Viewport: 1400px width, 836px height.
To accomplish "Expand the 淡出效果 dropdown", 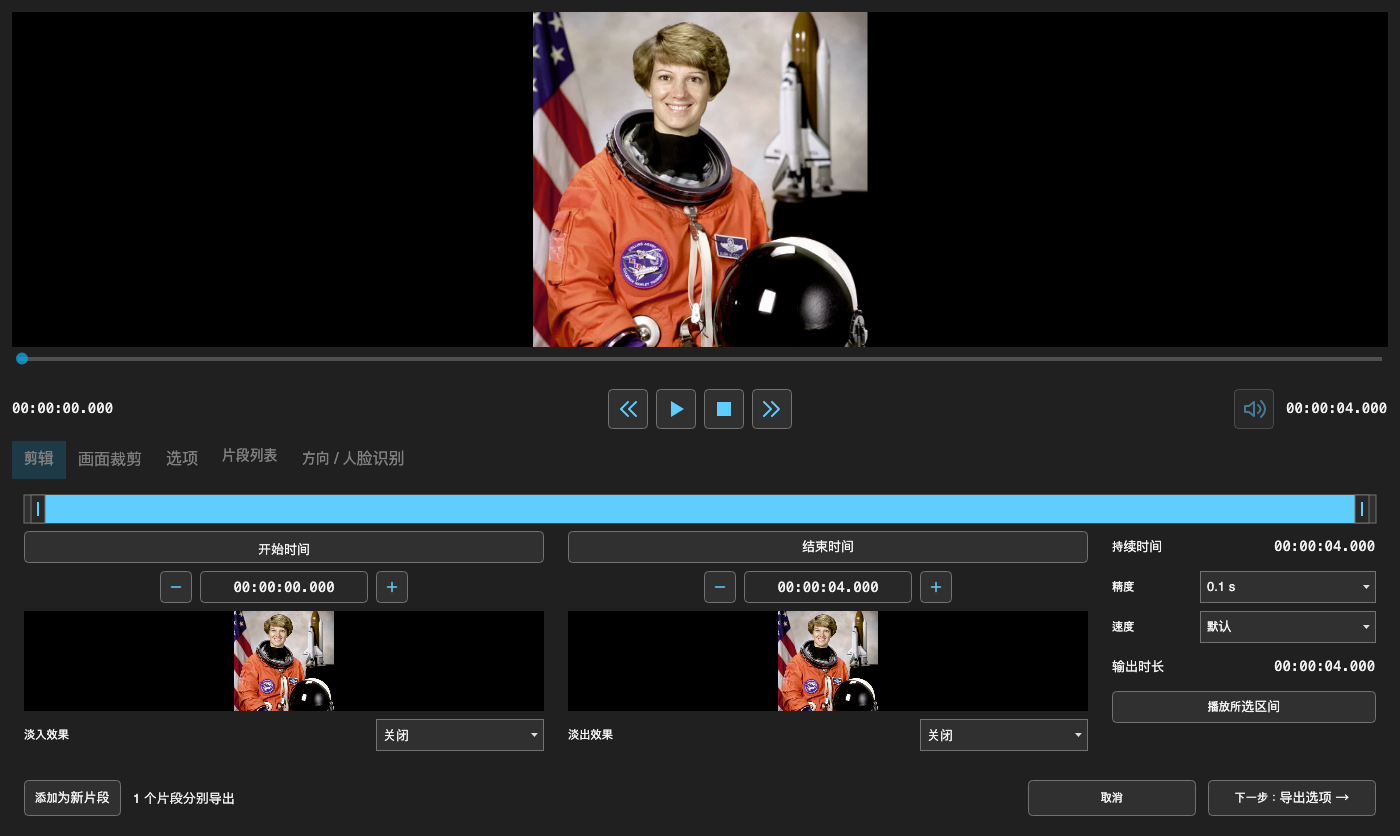I will click(x=1004, y=735).
